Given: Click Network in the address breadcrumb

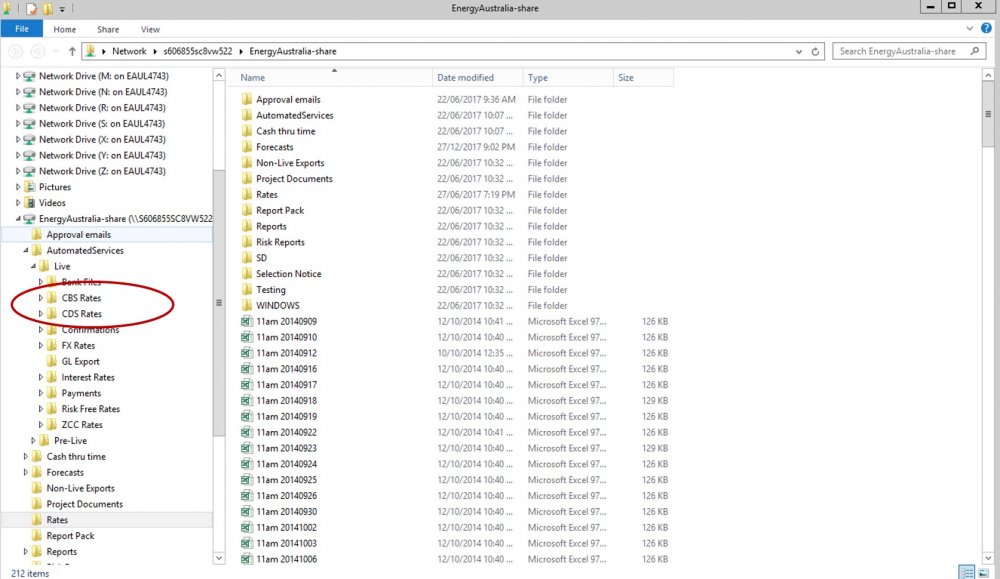Looking at the screenshot, I should tap(129, 51).
